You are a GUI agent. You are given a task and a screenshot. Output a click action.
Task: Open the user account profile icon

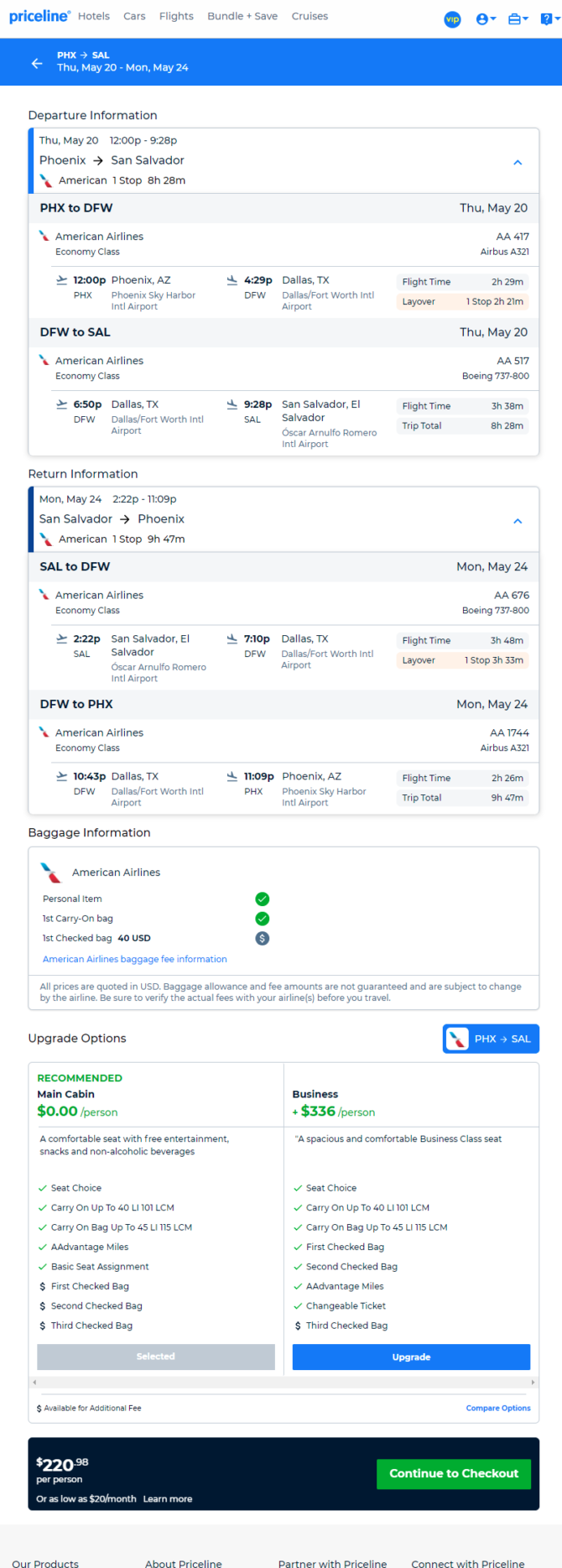pyautogui.click(x=486, y=18)
